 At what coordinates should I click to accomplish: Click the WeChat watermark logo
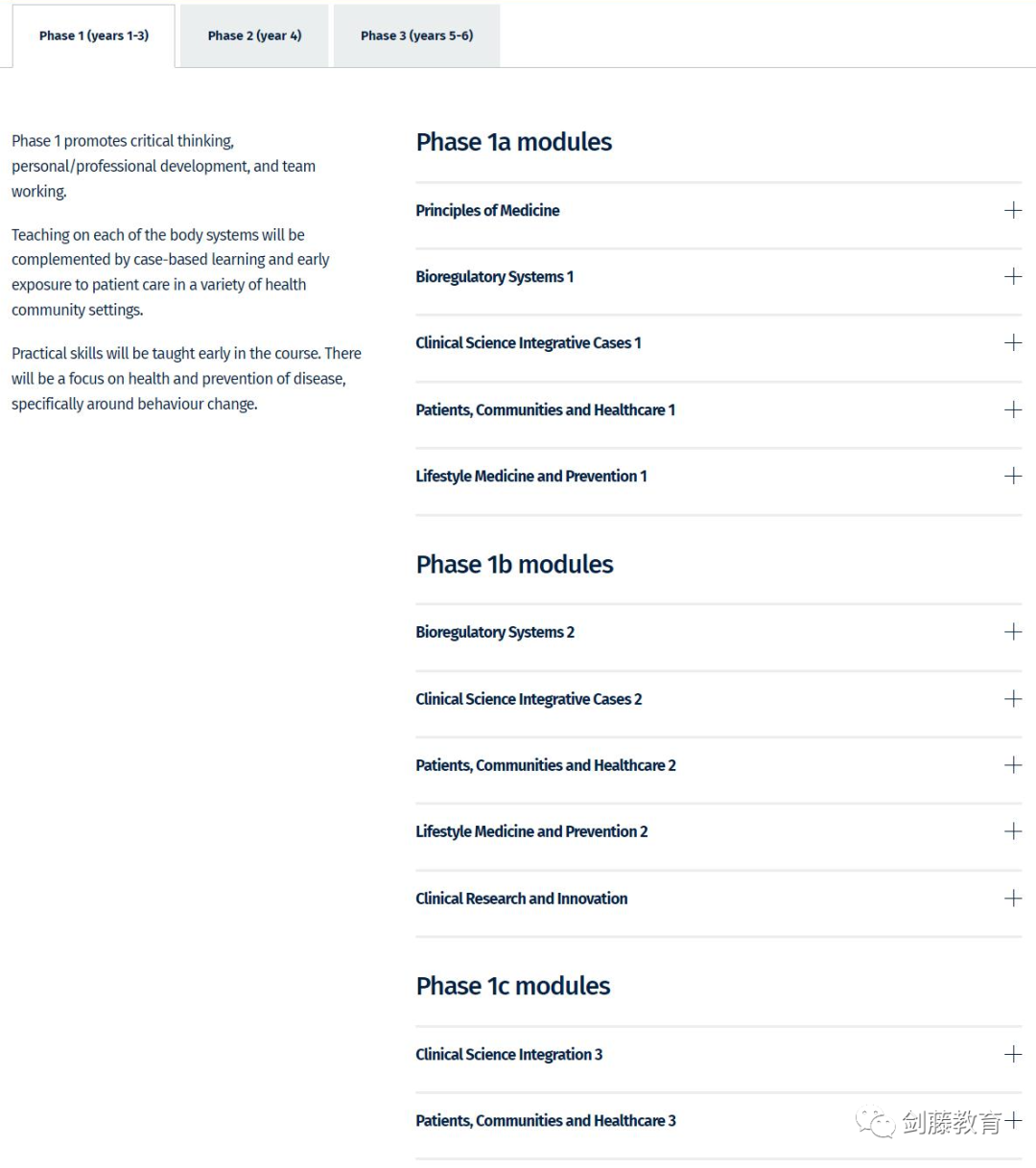875,1122
